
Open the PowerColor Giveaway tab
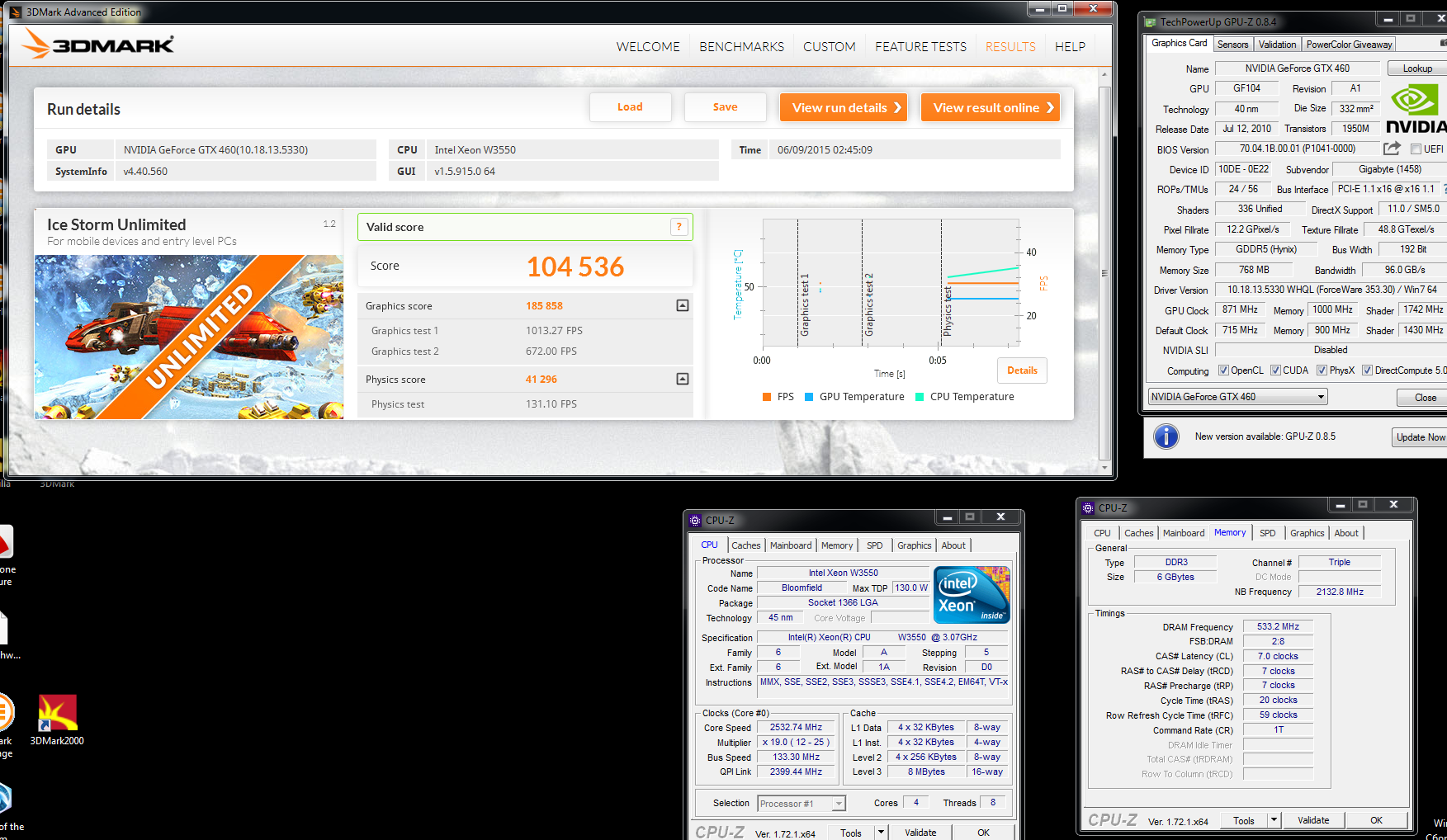click(1349, 45)
